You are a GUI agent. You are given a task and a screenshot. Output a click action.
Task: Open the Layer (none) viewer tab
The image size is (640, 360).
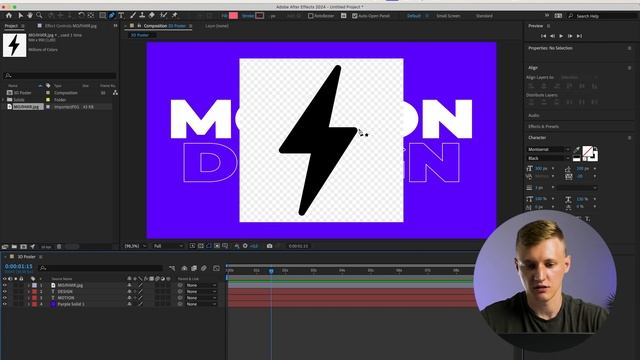tap(217, 26)
